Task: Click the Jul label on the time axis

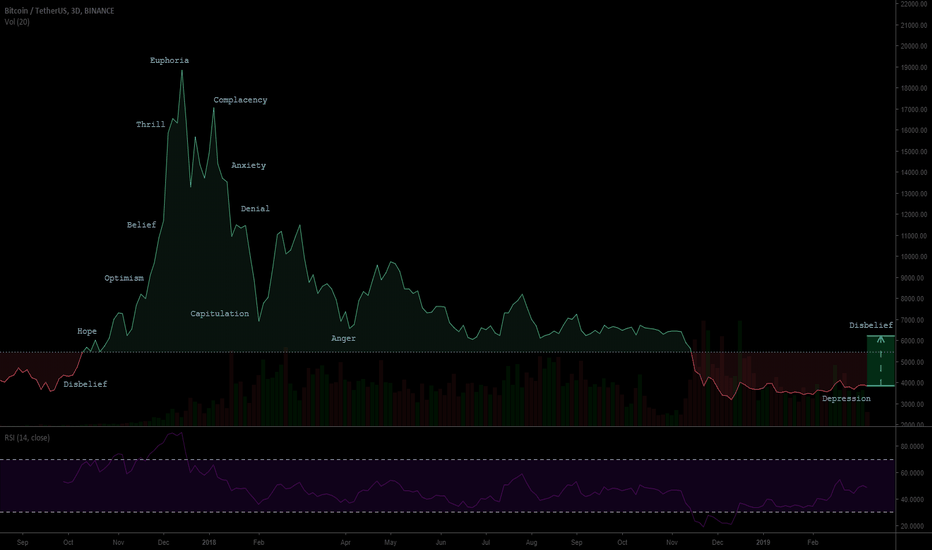Action: coord(486,542)
